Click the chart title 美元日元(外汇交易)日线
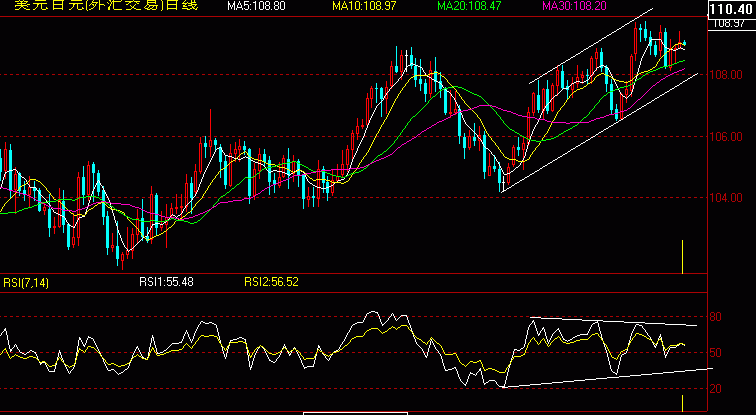This screenshot has height=415, width=756. point(106,5)
